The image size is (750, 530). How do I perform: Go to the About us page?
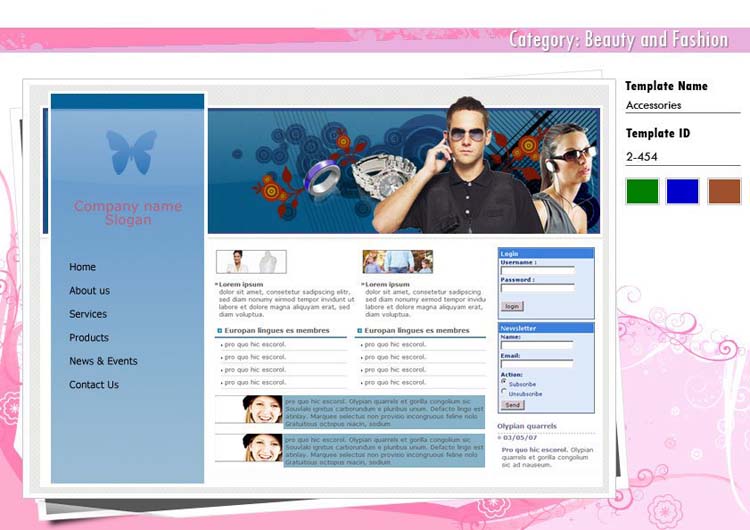pyautogui.click(x=89, y=291)
